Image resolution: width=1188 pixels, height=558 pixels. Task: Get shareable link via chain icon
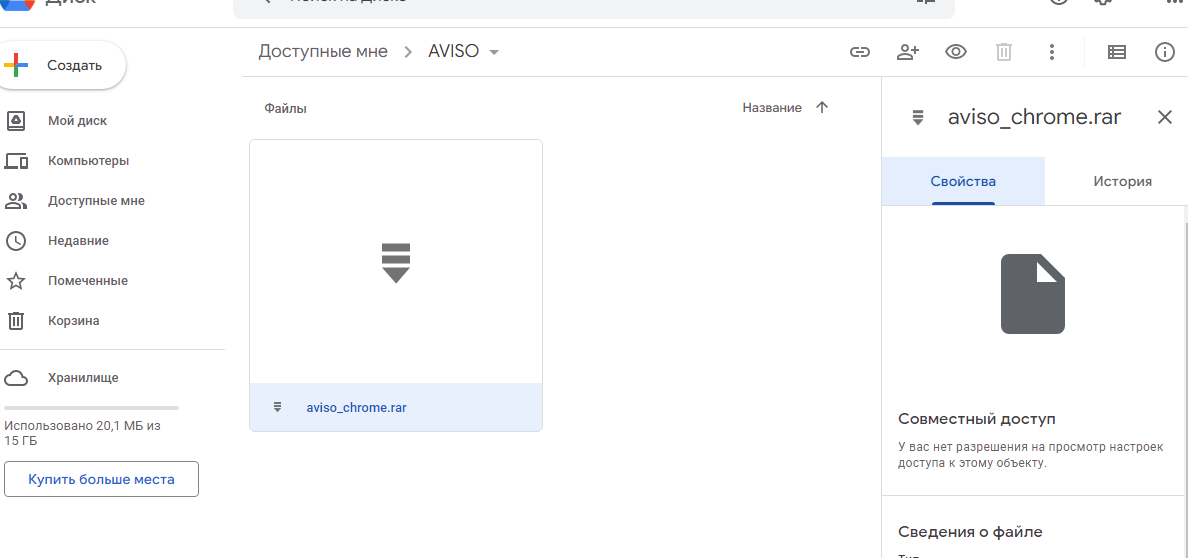click(859, 52)
